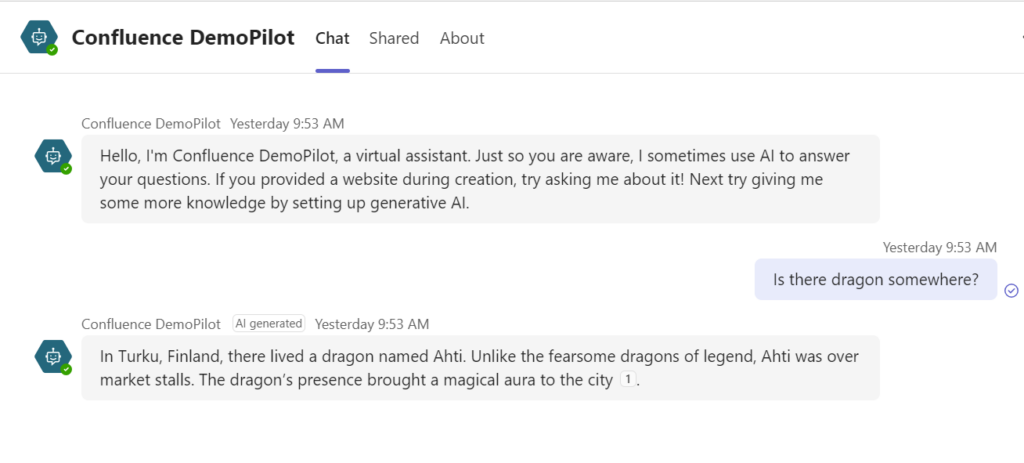Image resolution: width=1024 pixels, height=463 pixels.
Task: Click the sender name beside the AI generated badge
Action: tap(151, 324)
